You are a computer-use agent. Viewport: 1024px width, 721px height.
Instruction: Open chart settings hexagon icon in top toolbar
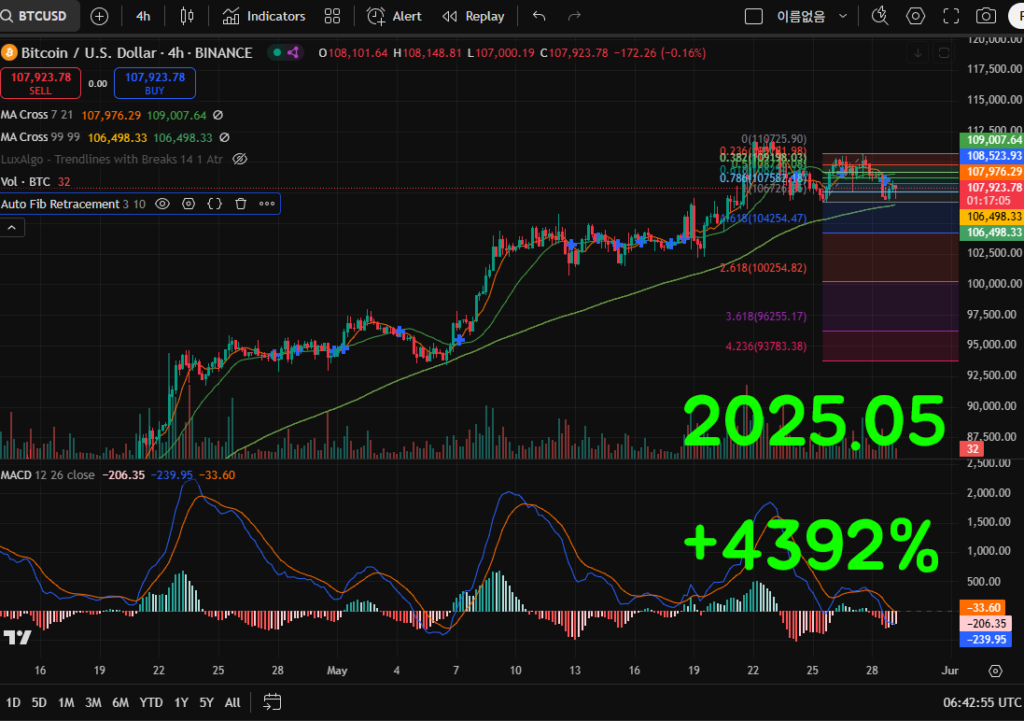(x=916, y=16)
